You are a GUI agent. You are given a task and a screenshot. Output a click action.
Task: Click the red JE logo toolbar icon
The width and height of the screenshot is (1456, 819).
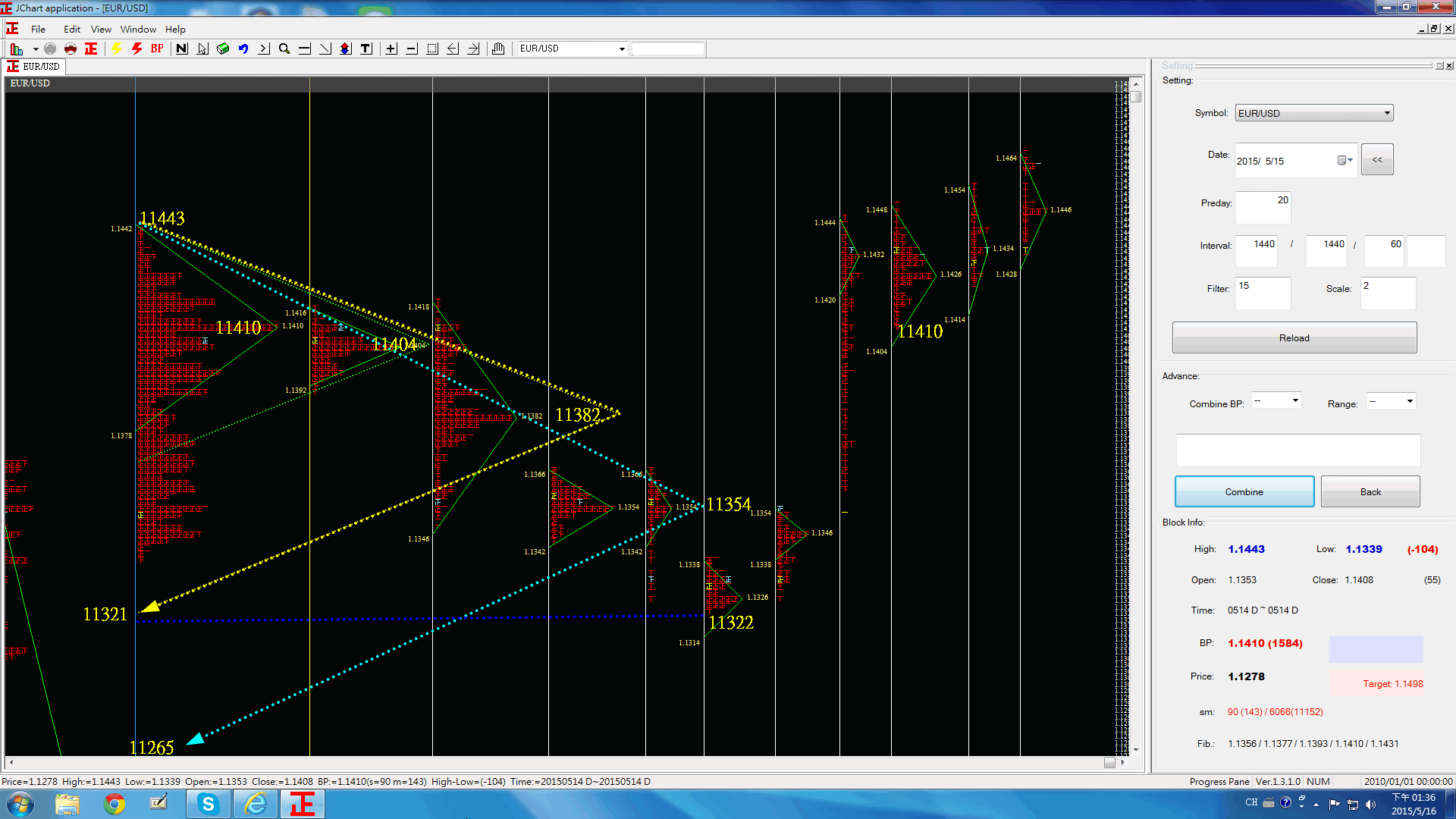(91, 49)
